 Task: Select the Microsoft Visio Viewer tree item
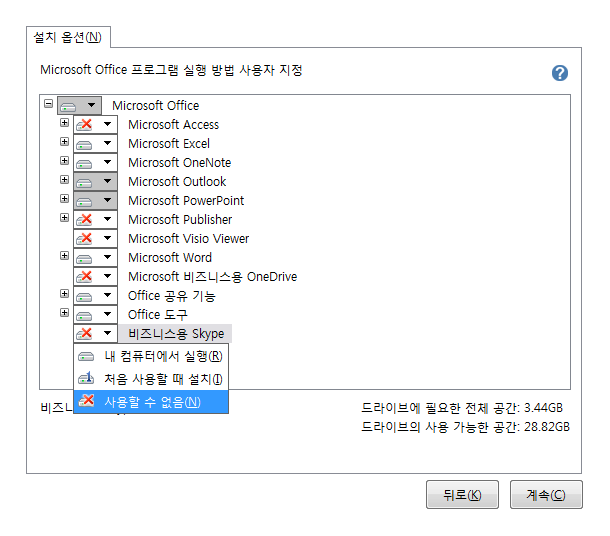(x=189, y=238)
